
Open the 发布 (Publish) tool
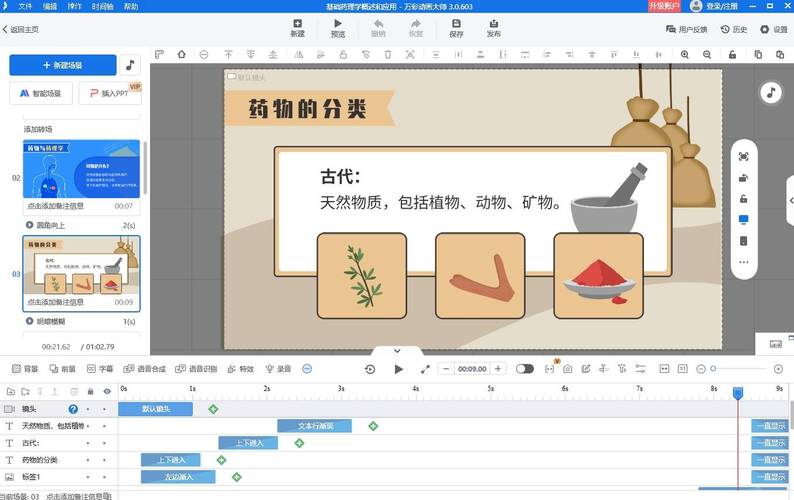[493, 27]
